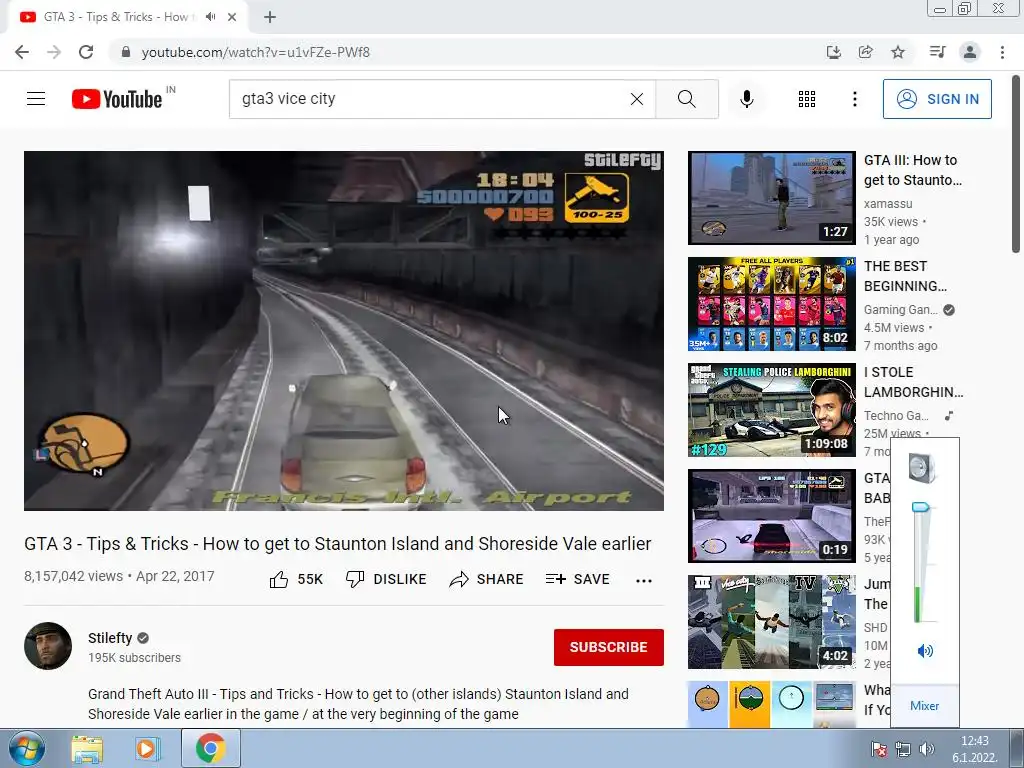
Task: Open the Mixer link
Action: 924,705
